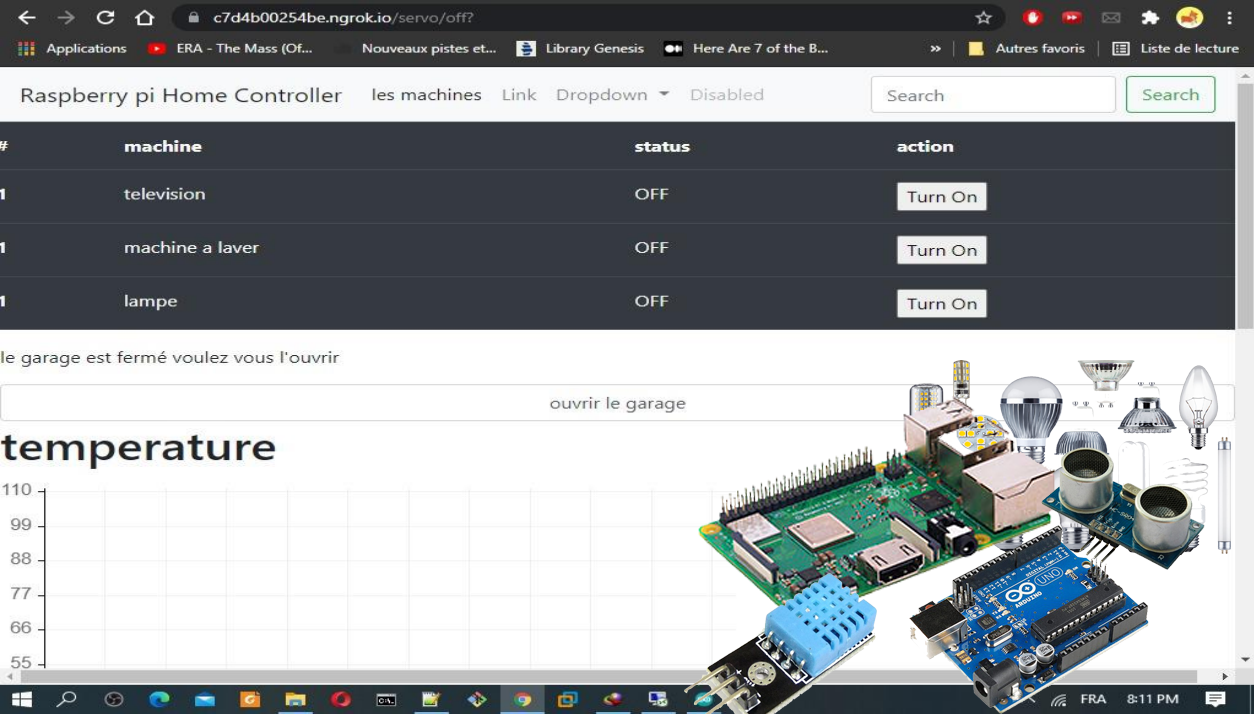
Task: Click the garage est fermé message
Action: (x=170, y=357)
